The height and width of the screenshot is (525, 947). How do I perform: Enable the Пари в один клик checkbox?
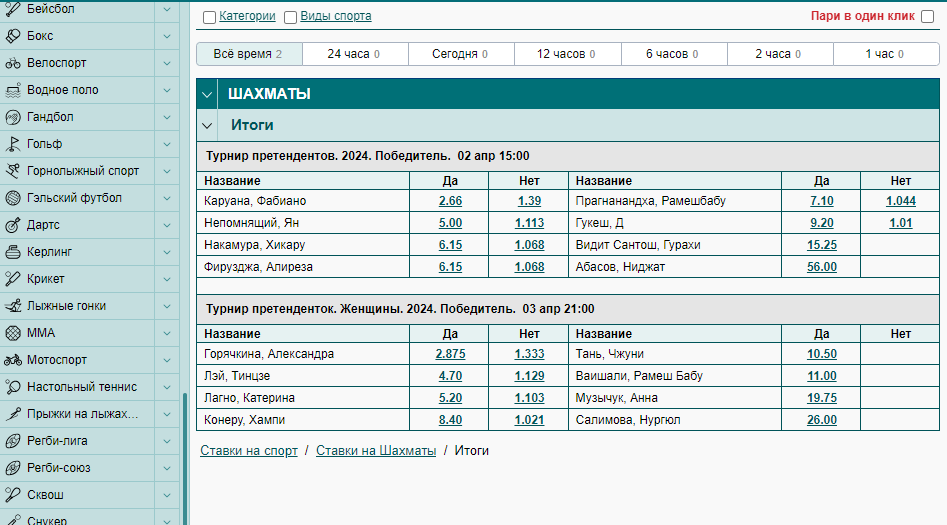[928, 17]
